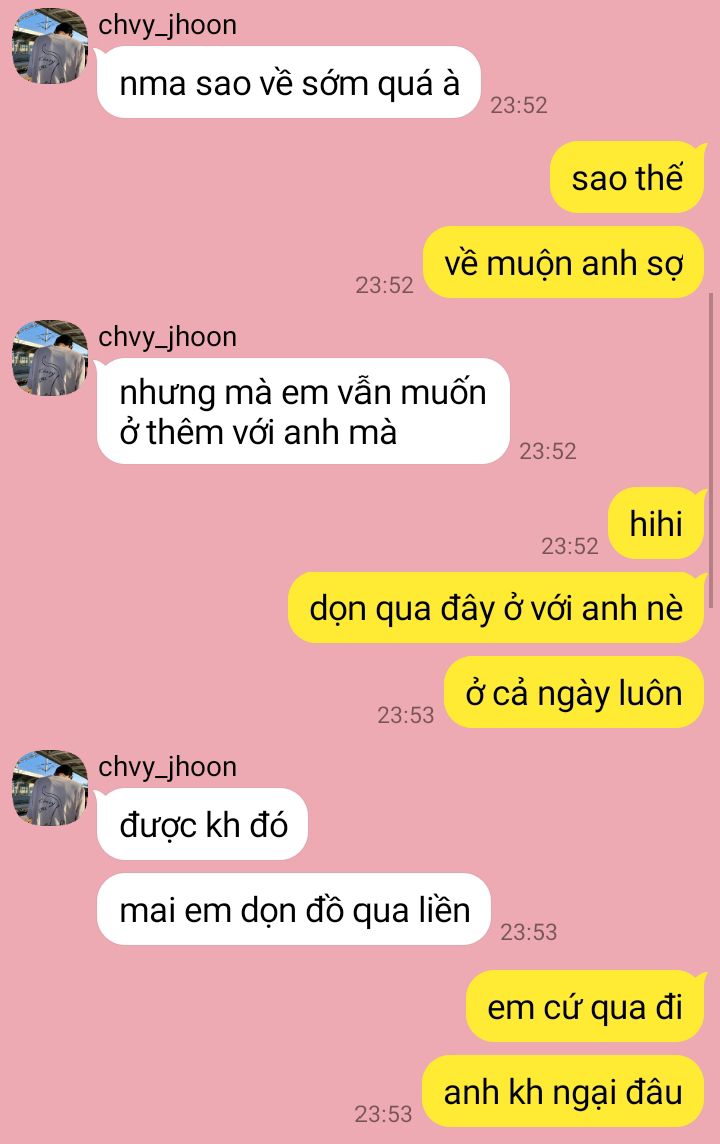Select the white bubble 'được kh đó'
The height and width of the screenshot is (1144, 720).
tap(203, 824)
